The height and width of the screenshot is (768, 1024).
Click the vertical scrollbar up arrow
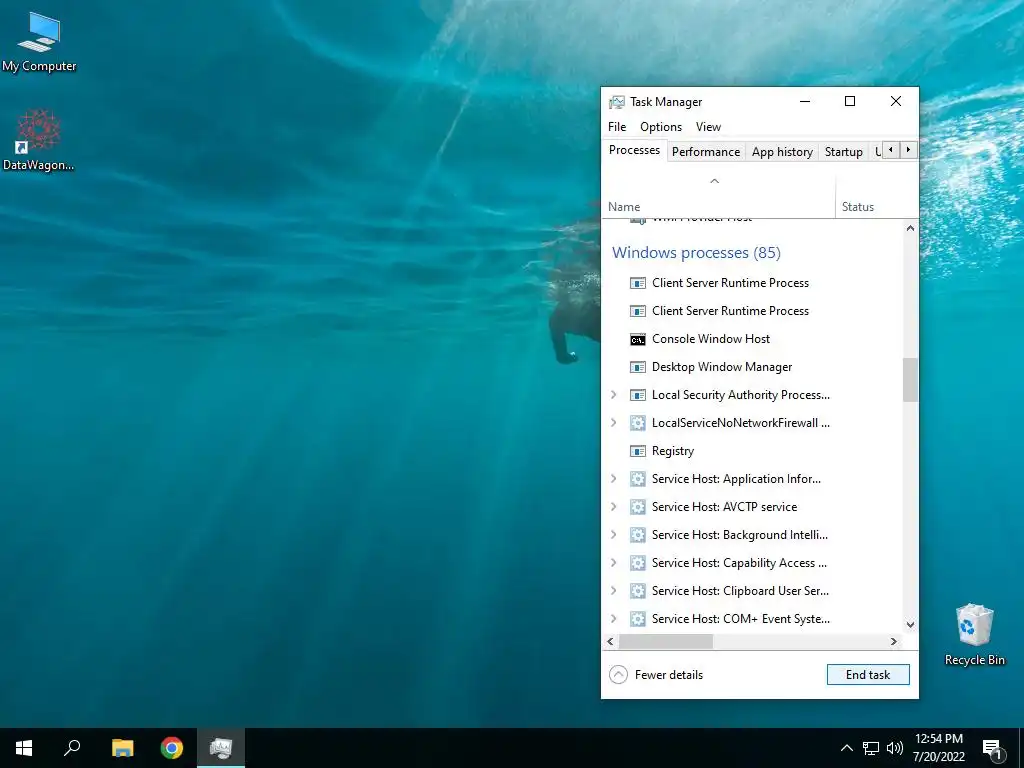pyautogui.click(x=910, y=228)
